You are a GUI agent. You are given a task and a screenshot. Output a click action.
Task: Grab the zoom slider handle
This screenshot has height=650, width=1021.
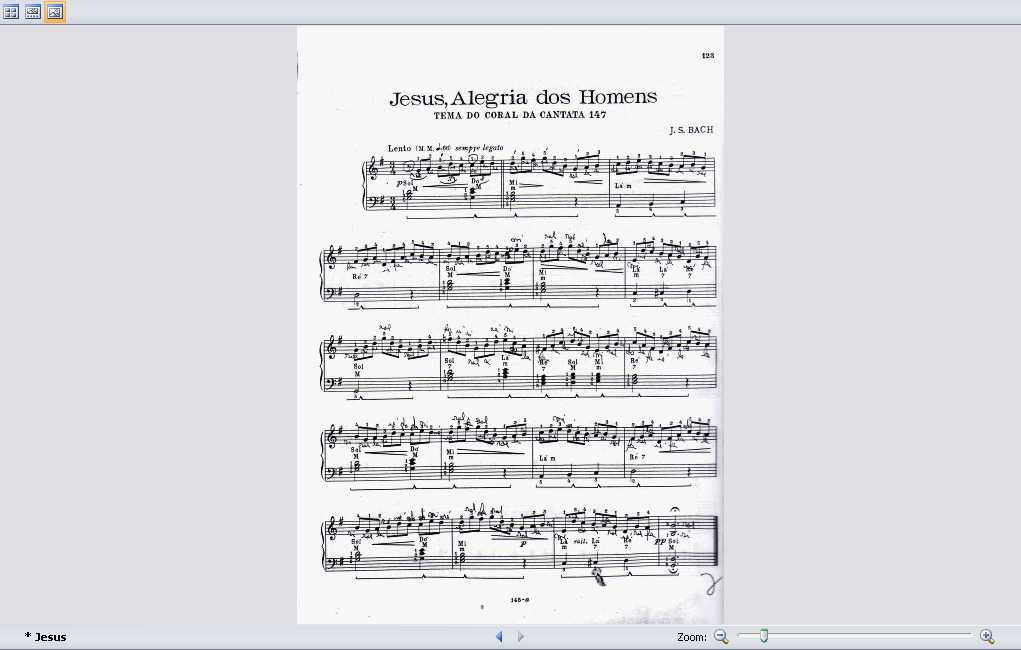[x=764, y=636]
